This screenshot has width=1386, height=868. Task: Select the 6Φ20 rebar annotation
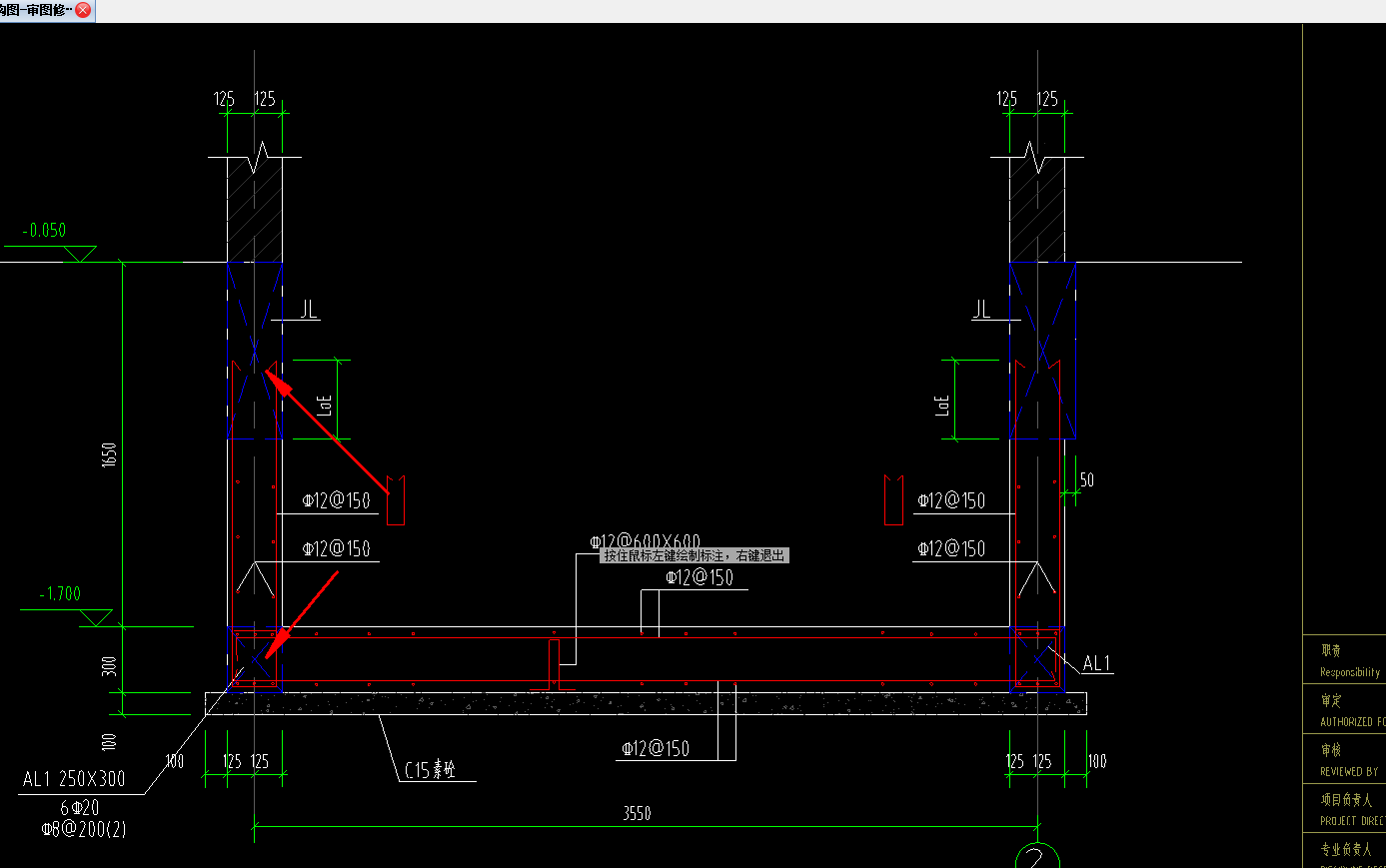(x=80, y=807)
